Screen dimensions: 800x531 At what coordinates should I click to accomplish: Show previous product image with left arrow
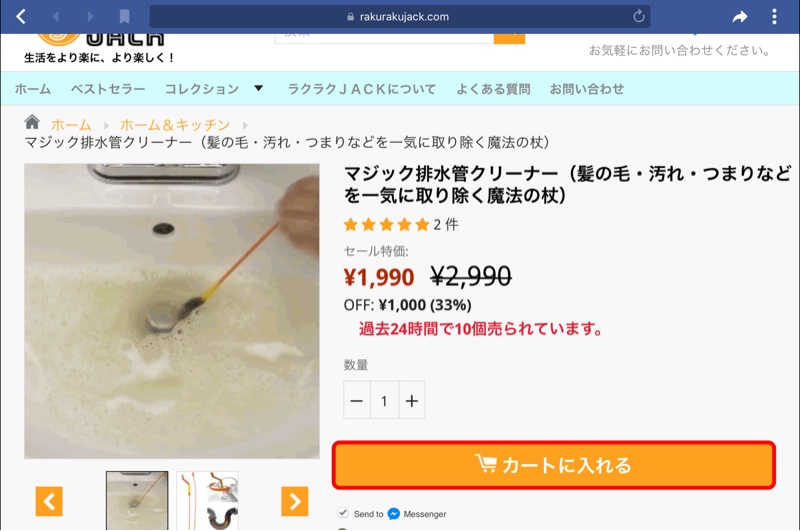[49, 501]
